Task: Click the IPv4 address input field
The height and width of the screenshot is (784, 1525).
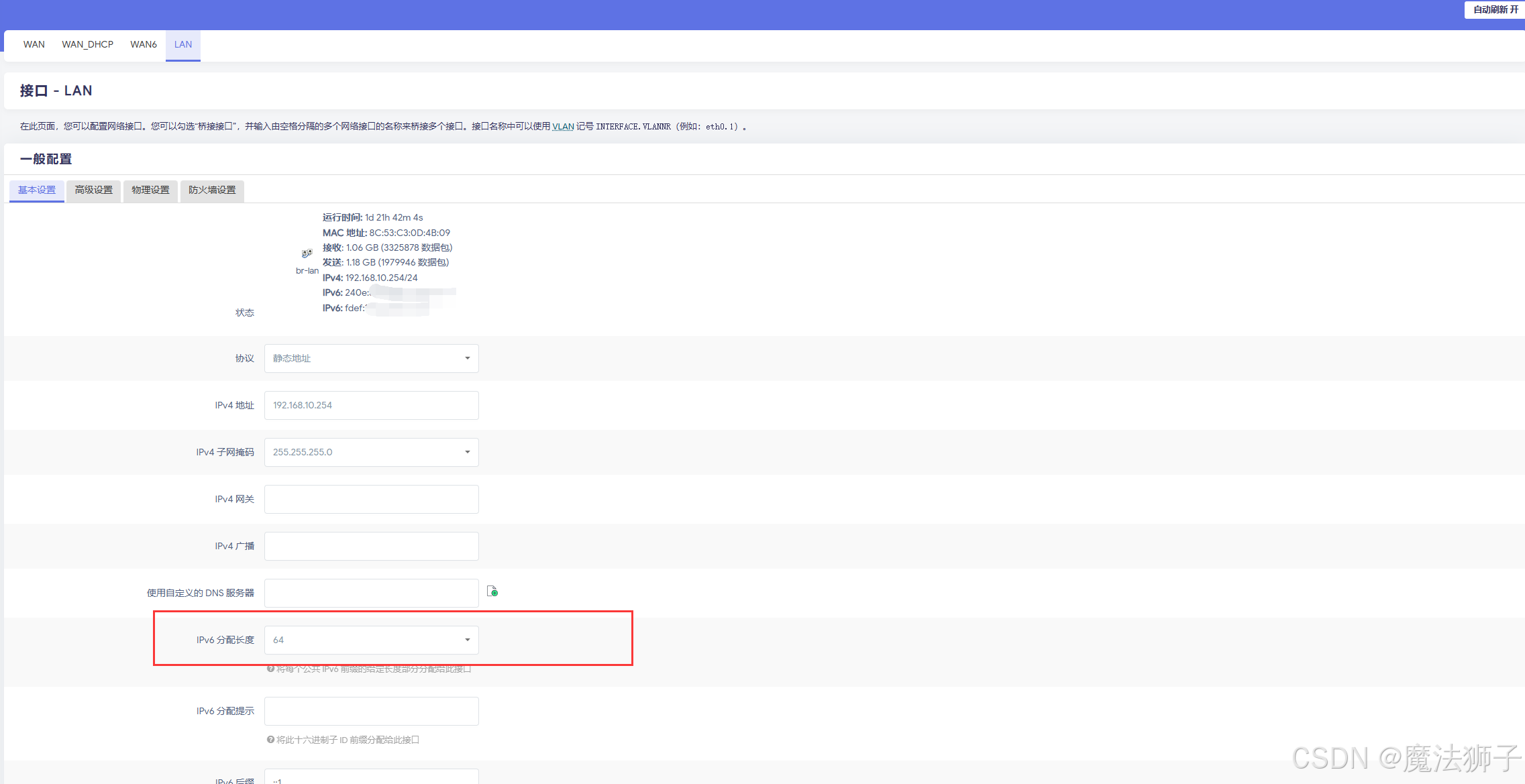Action: (x=371, y=405)
